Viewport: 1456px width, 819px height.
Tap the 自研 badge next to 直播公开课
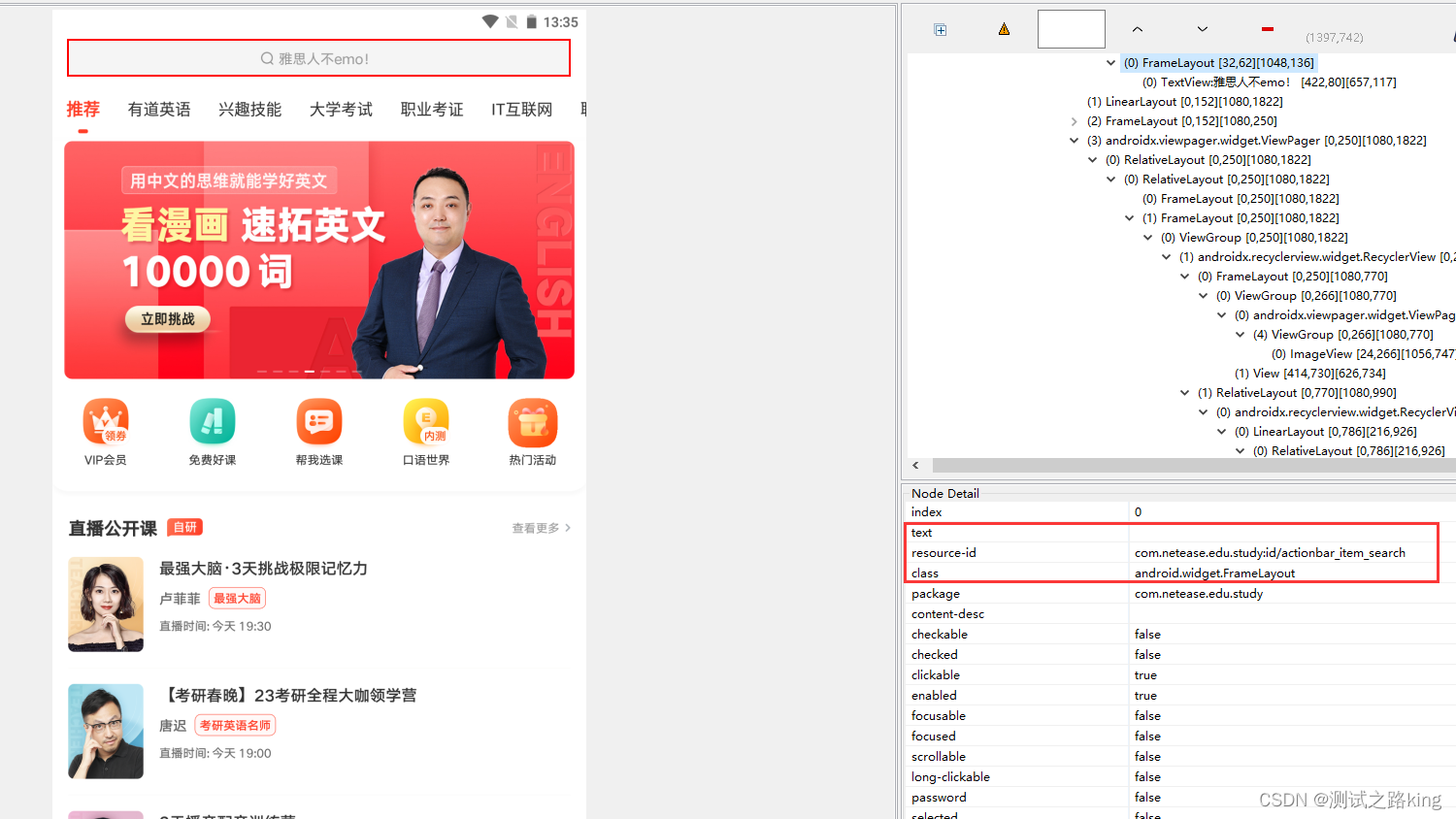click(x=184, y=527)
